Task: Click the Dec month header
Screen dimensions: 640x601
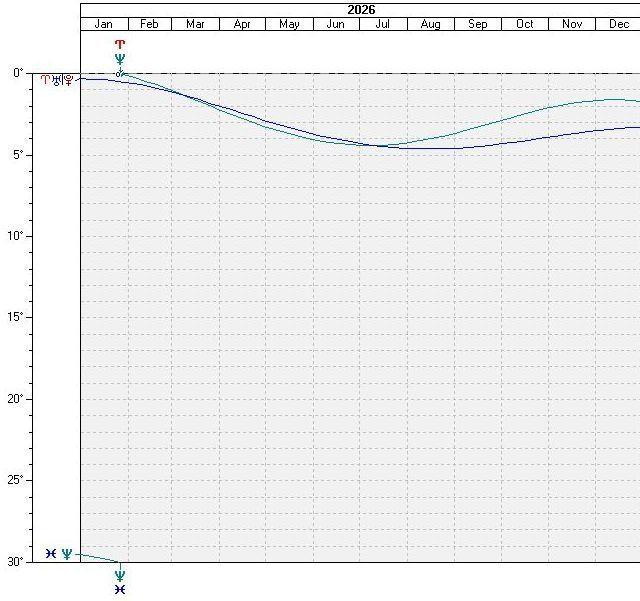Action: (x=619, y=24)
